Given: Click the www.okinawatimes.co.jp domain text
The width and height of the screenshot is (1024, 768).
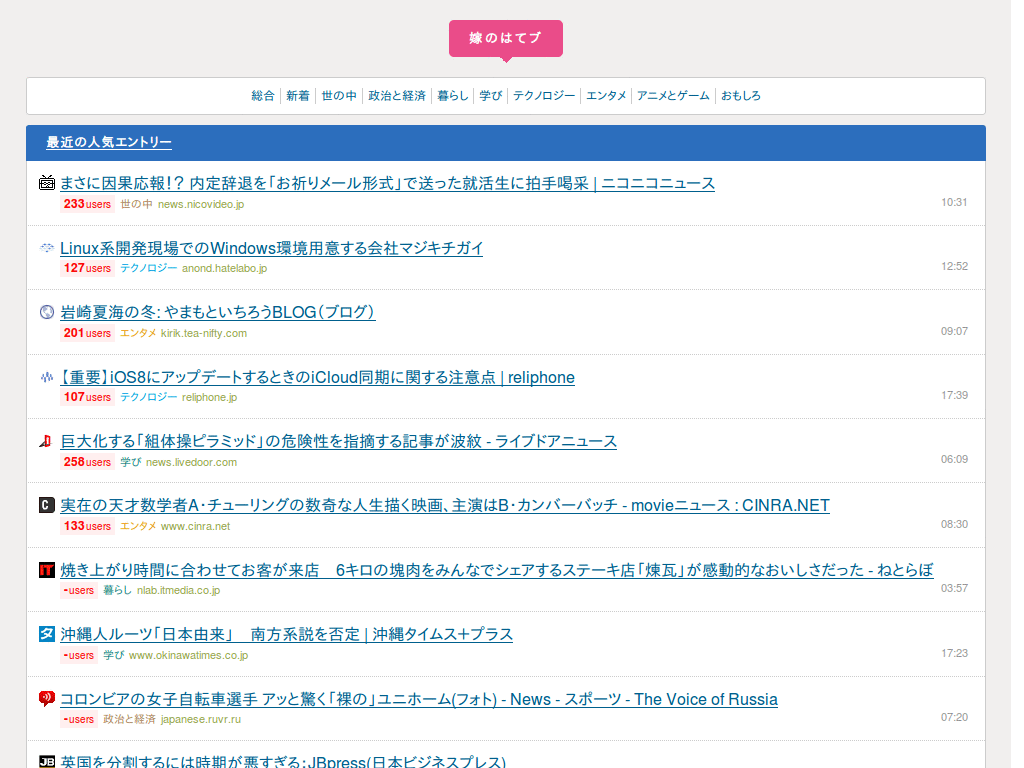Looking at the screenshot, I should pos(189,655).
